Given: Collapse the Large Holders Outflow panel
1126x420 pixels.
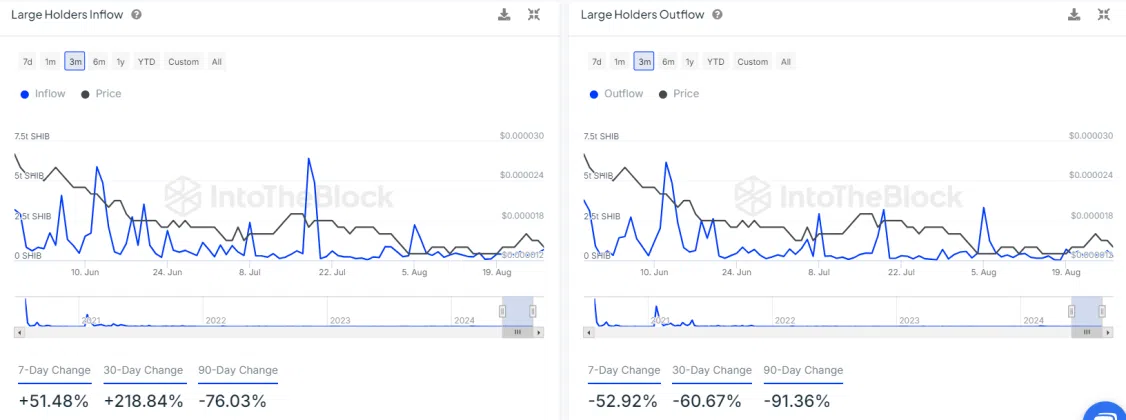Looking at the screenshot, I should pos(1104,14).
